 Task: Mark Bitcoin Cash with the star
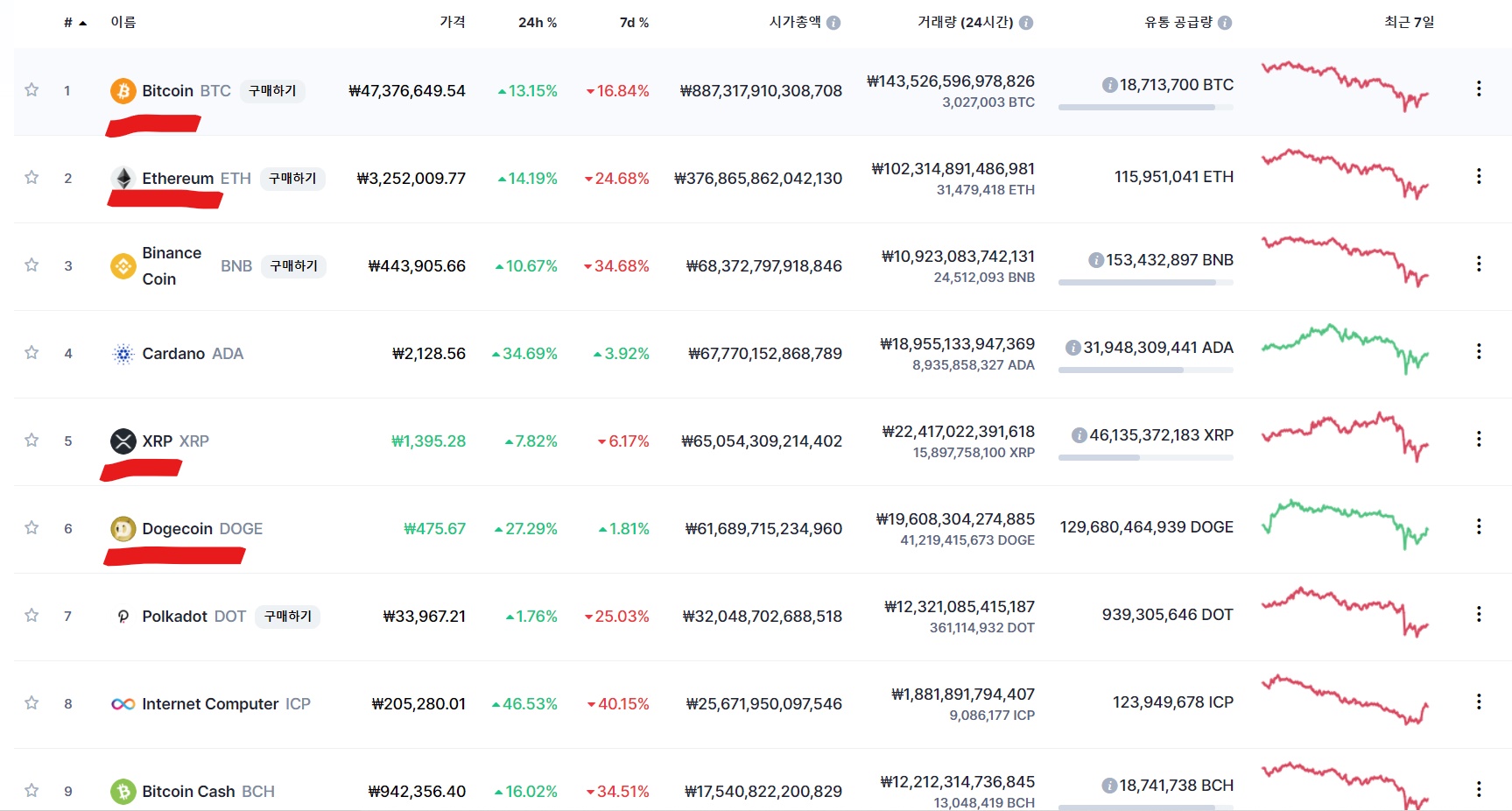click(32, 791)
